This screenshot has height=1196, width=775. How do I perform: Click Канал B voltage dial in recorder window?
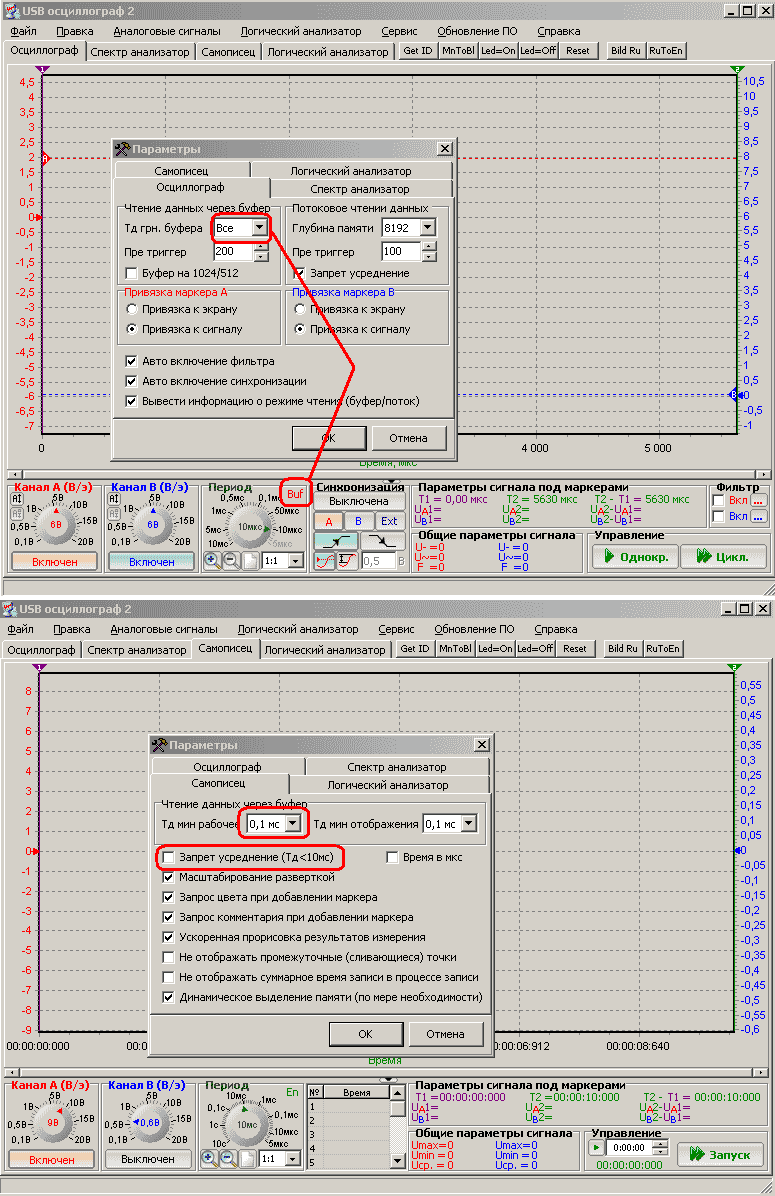click(x=150, y=1122)
